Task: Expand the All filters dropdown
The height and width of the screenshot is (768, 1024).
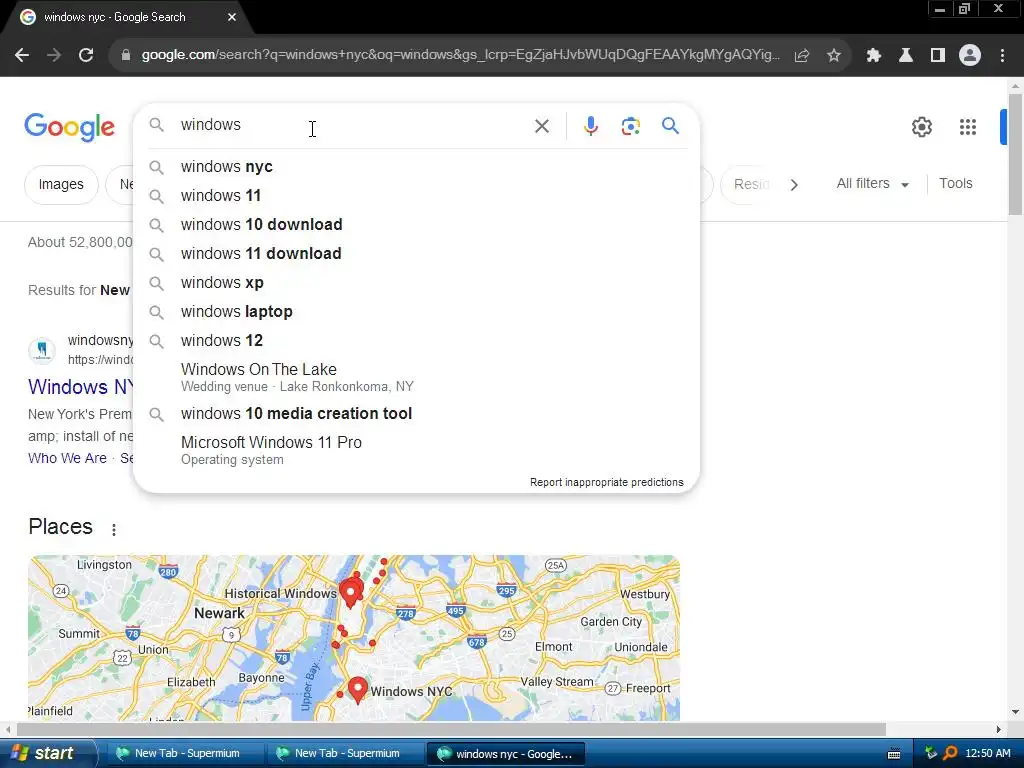Action: [873, 184]
